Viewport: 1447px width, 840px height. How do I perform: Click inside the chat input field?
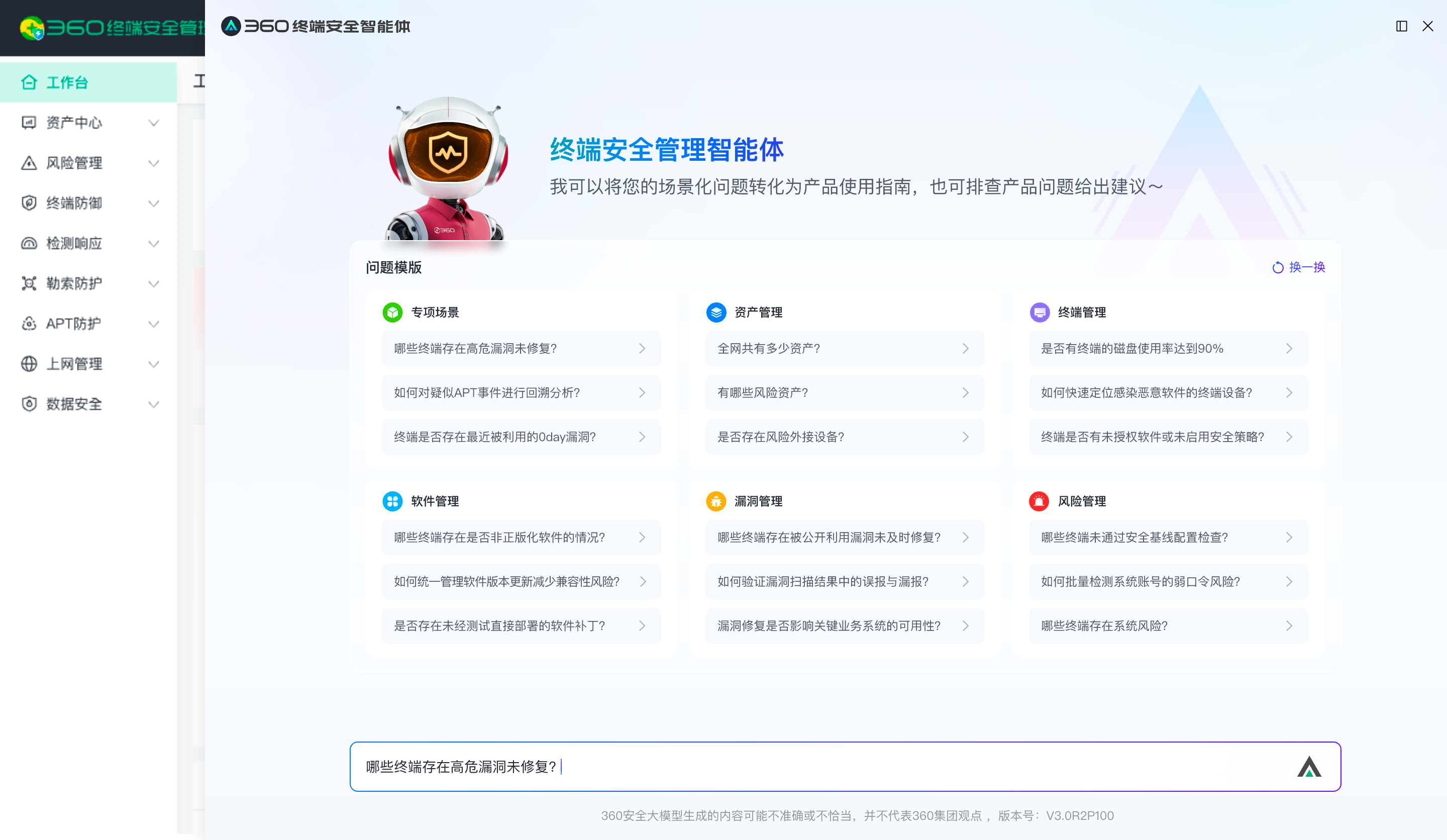[804, 767]
